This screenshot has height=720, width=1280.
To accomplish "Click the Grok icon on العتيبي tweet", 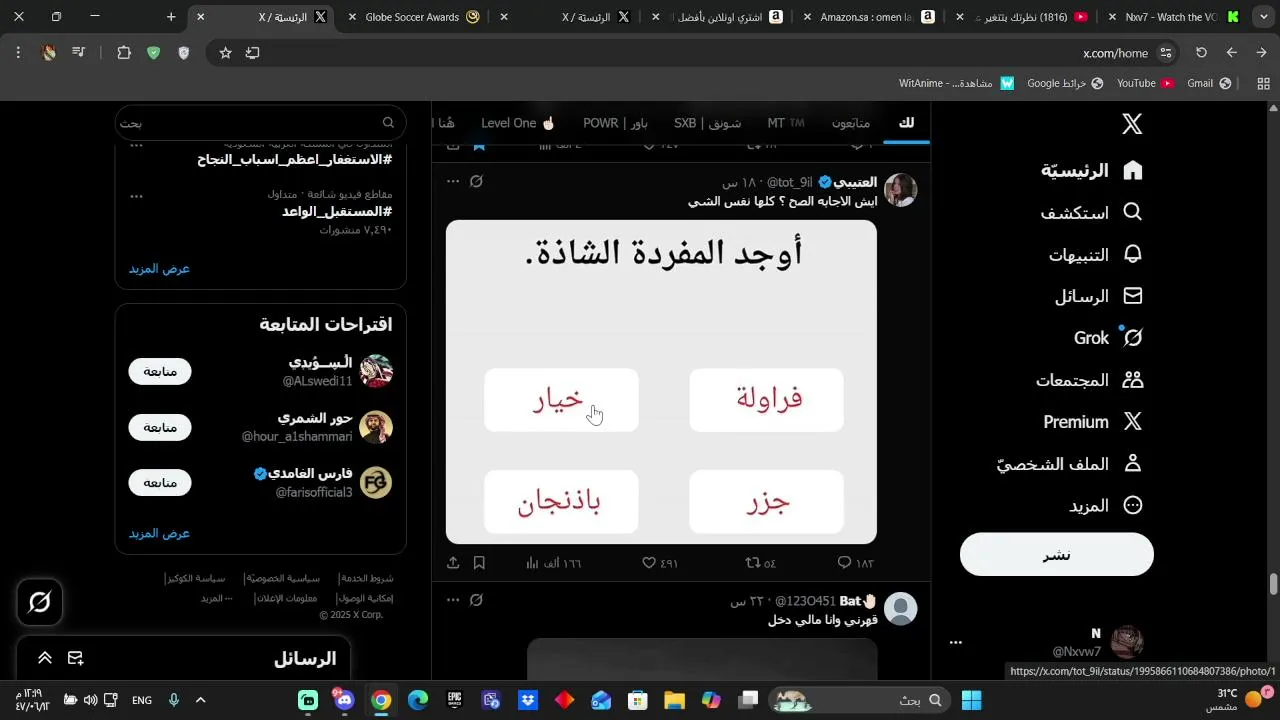I will pos(476,181).
